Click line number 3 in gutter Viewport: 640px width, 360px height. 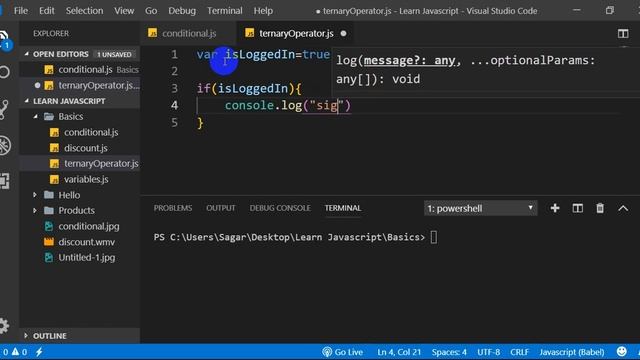(x=174, y=88)
